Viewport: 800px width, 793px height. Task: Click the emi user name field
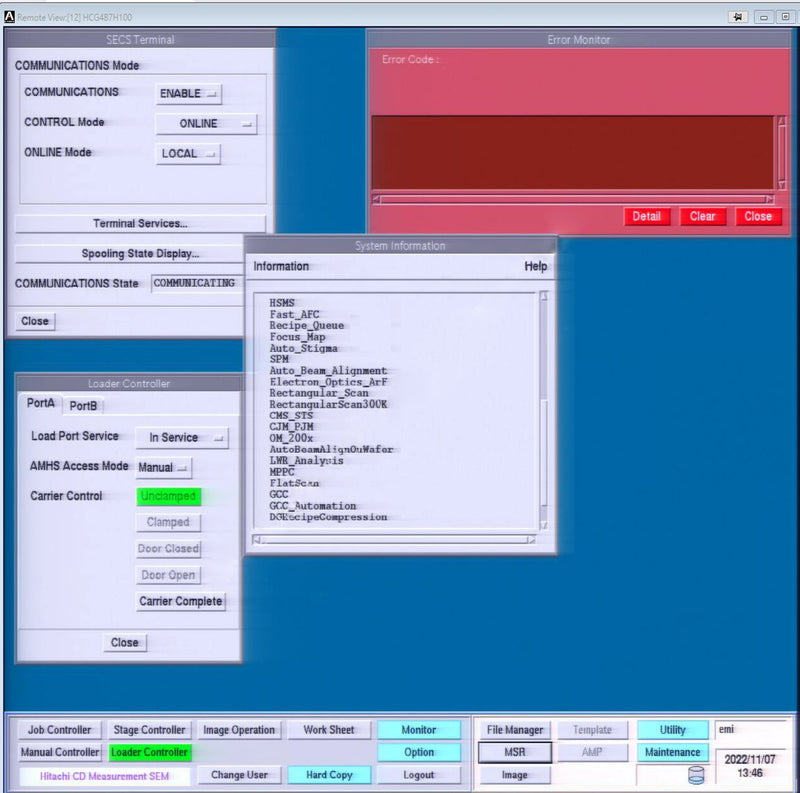click(750, 730)
